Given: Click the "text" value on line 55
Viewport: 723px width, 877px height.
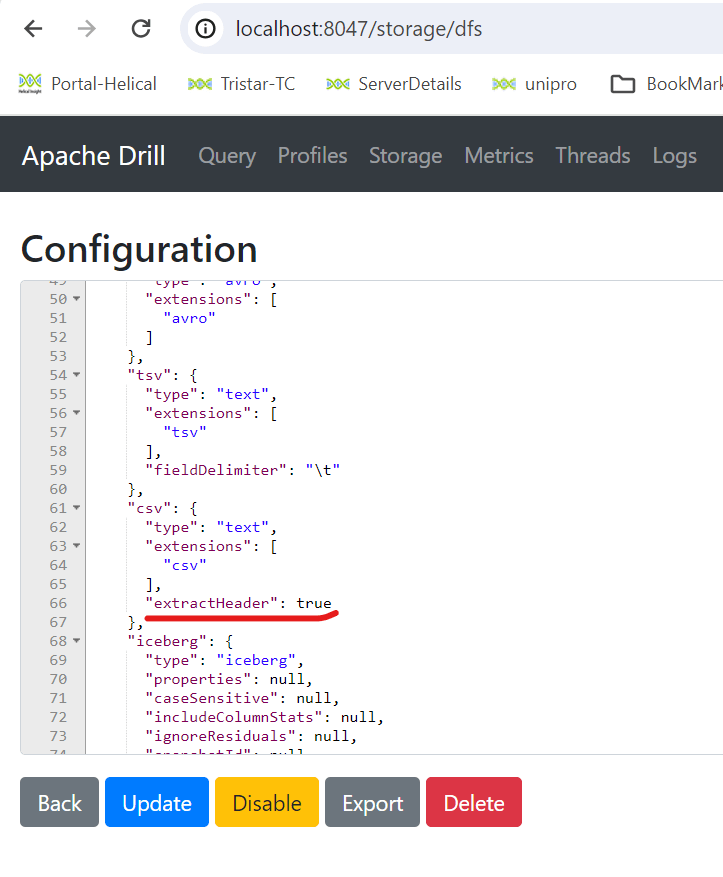Looking at the screenshot, I should pyautogui.click(x=242, y=395).
